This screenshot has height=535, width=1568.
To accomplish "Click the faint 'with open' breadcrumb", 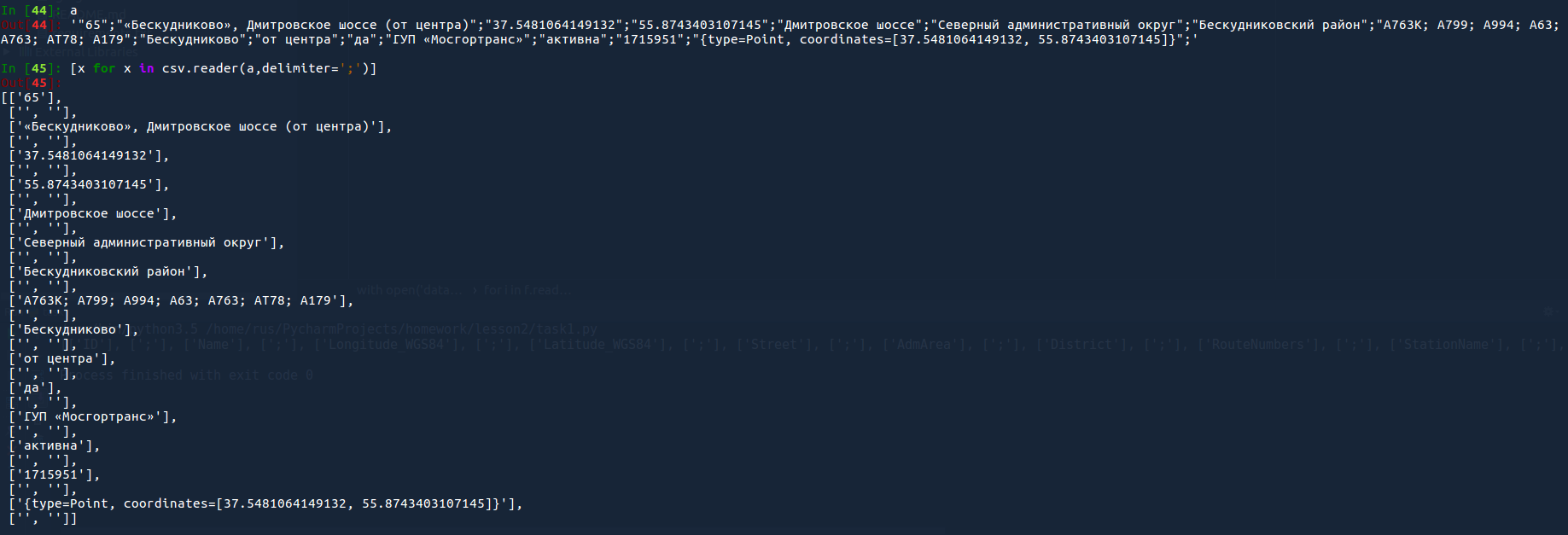I will click(x=406, y=290).
